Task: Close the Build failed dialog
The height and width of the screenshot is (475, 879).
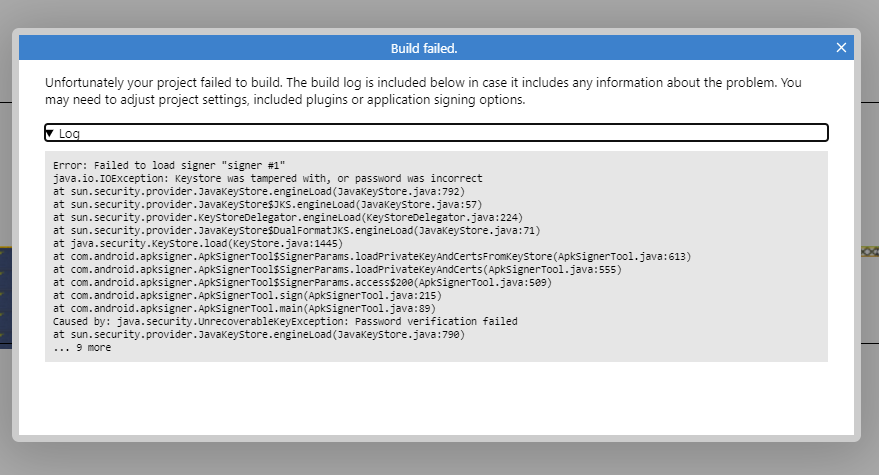Action: [x=841, y=48]
